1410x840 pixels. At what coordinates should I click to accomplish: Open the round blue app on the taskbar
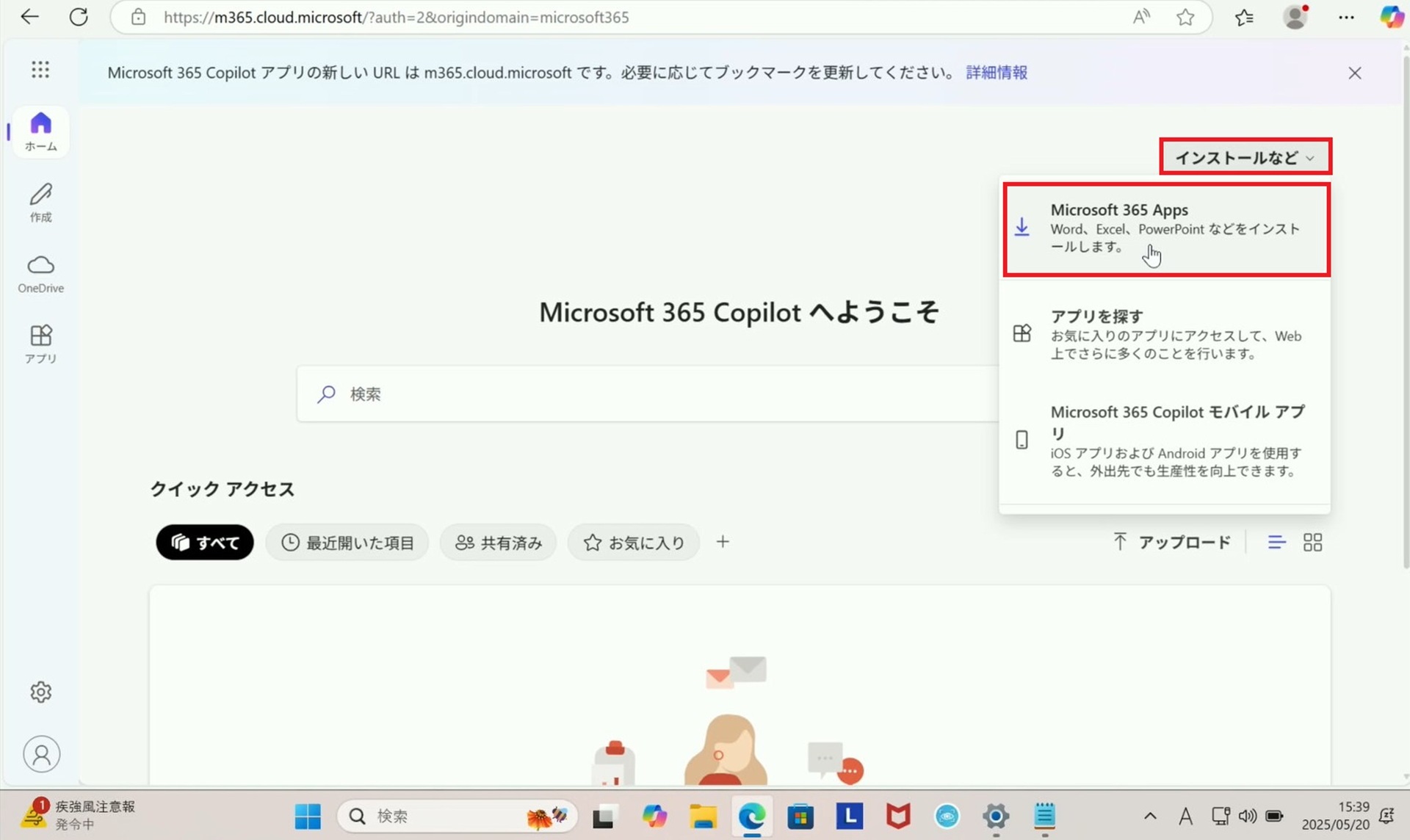[x=947, y=816]
